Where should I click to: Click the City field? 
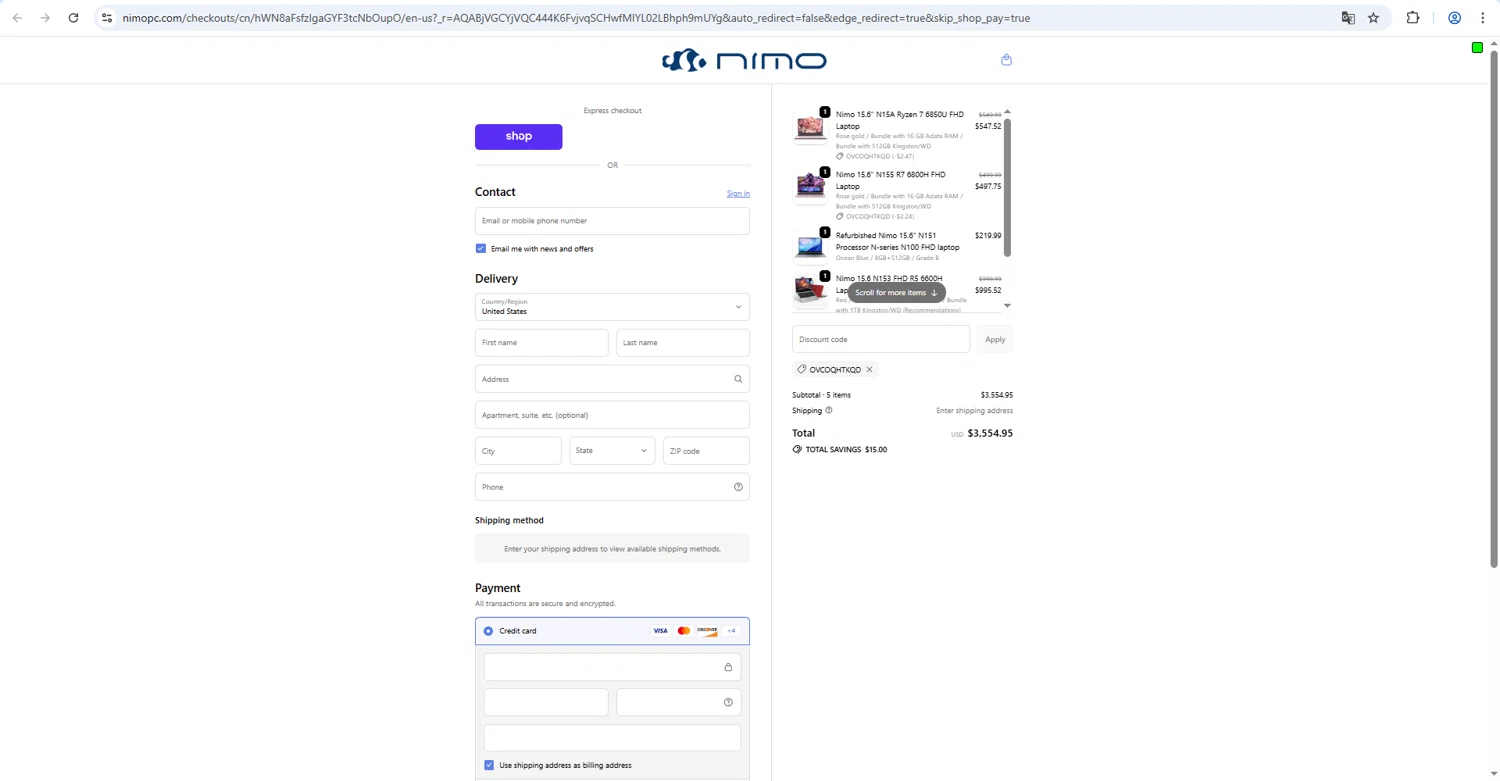tap(518, 451)
